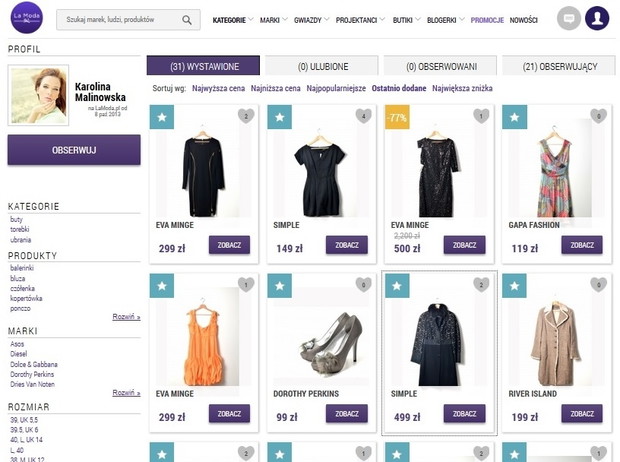Open the grey Dorothy Perkins heels image

pos(330,343)
